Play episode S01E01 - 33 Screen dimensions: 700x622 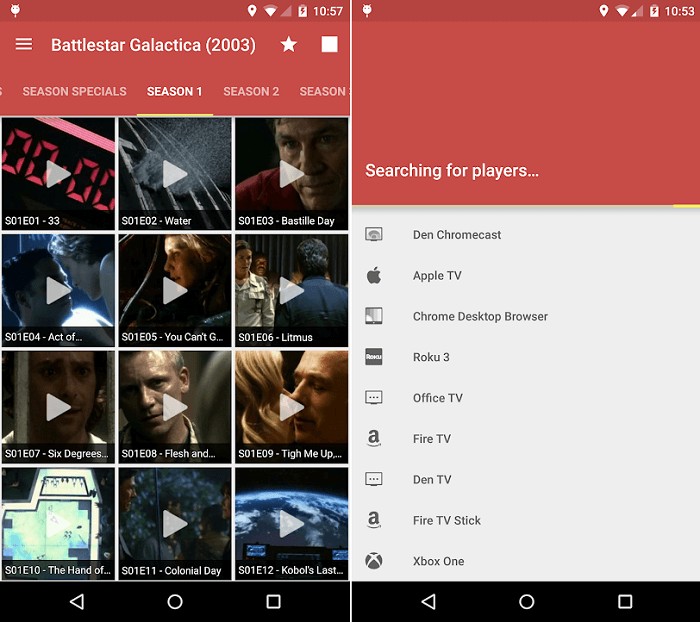pyautogui.click(x=58, y=174)
